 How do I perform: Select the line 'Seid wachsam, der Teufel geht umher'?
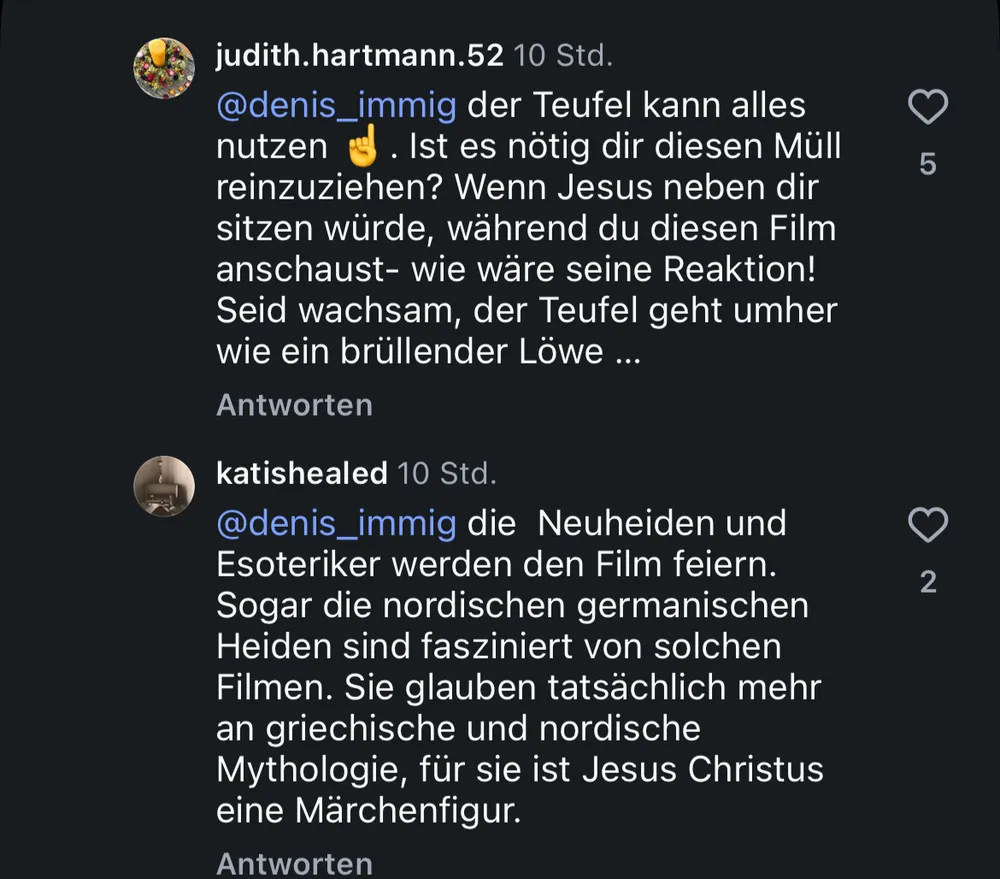[527, 311]
